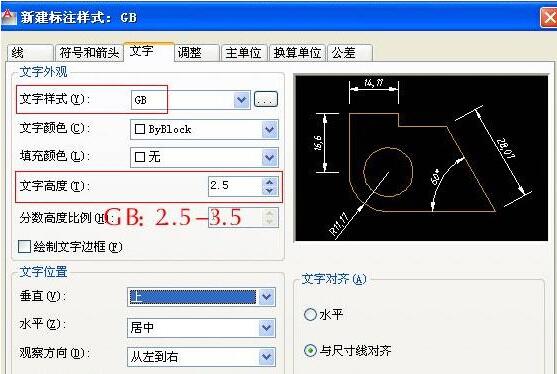This screenshot has height=374, width=557.
Task: Click the ellipsis button beside 文字样式
Action: pyautogui.click(x=266, y=99)
